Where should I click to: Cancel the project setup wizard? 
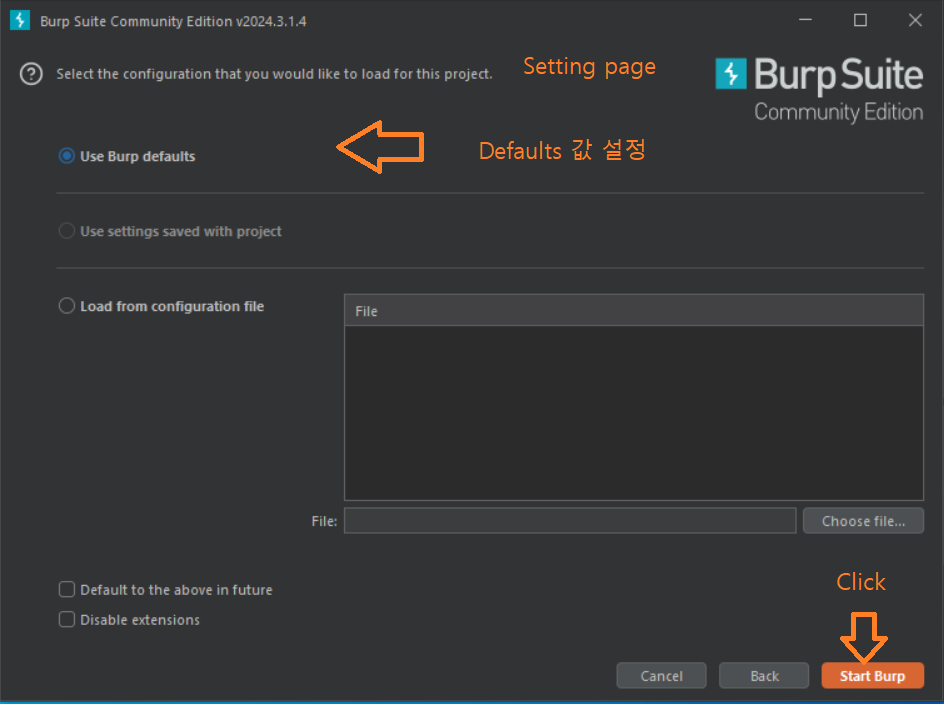[662, 676]
